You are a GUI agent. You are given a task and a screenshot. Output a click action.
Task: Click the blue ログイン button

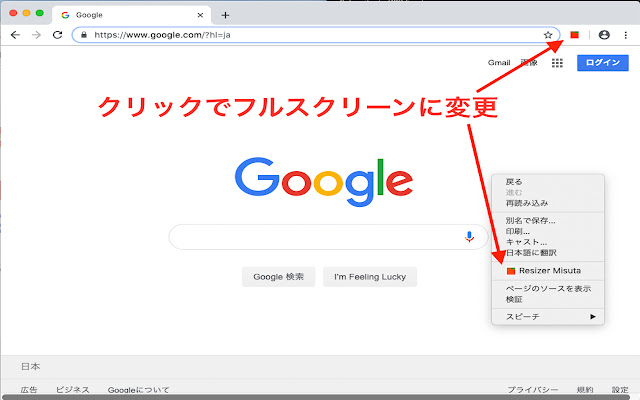pyautogui.click(x=602, y=62)
